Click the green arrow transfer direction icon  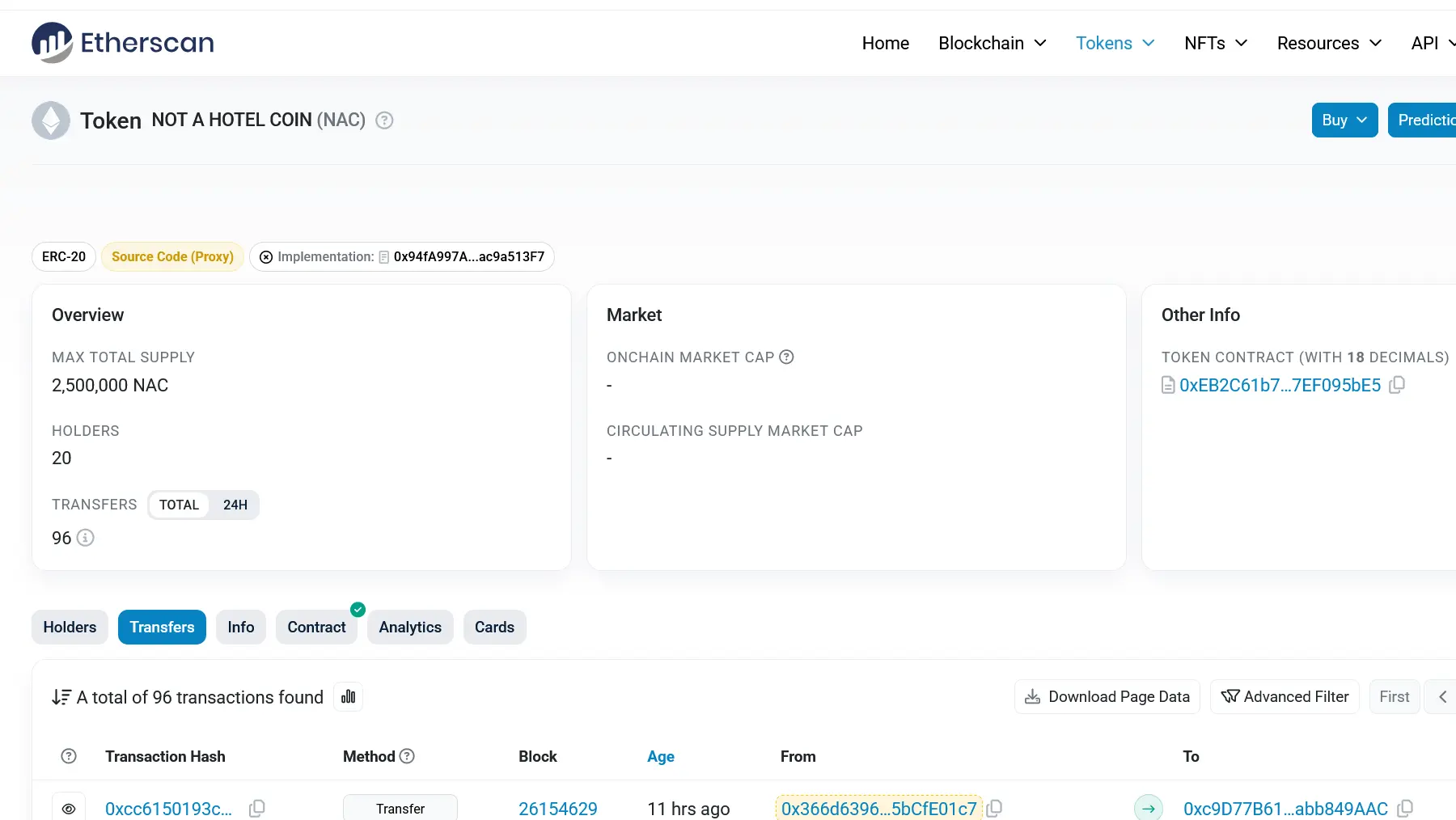tap(1149, 808)
